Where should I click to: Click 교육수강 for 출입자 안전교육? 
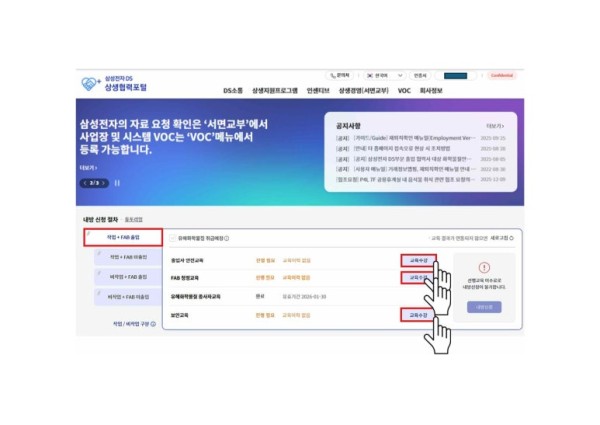click(418, 261)
